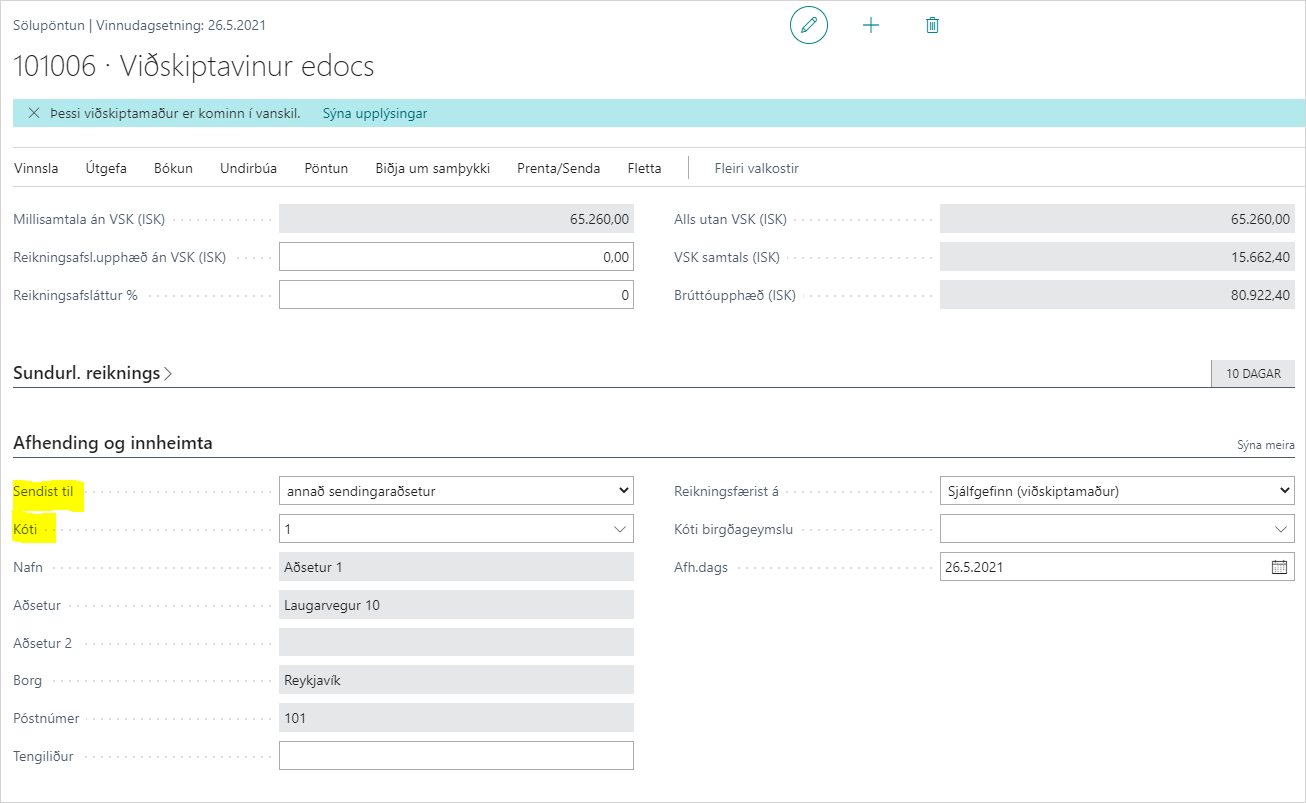
Task: Open the Vinnsla menu
Action: tap(36, 168)
